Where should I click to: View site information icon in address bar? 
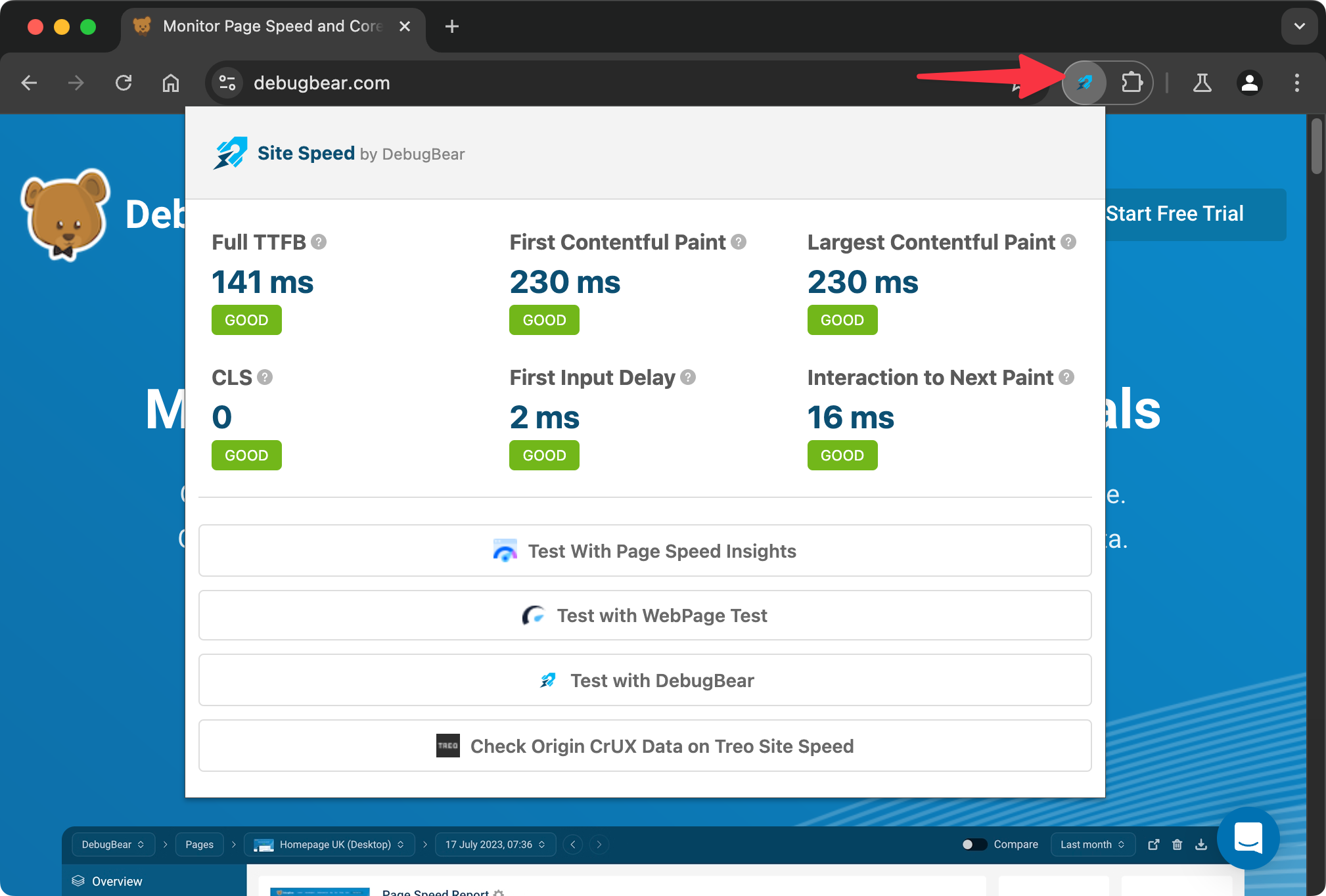tap(227, 83)
